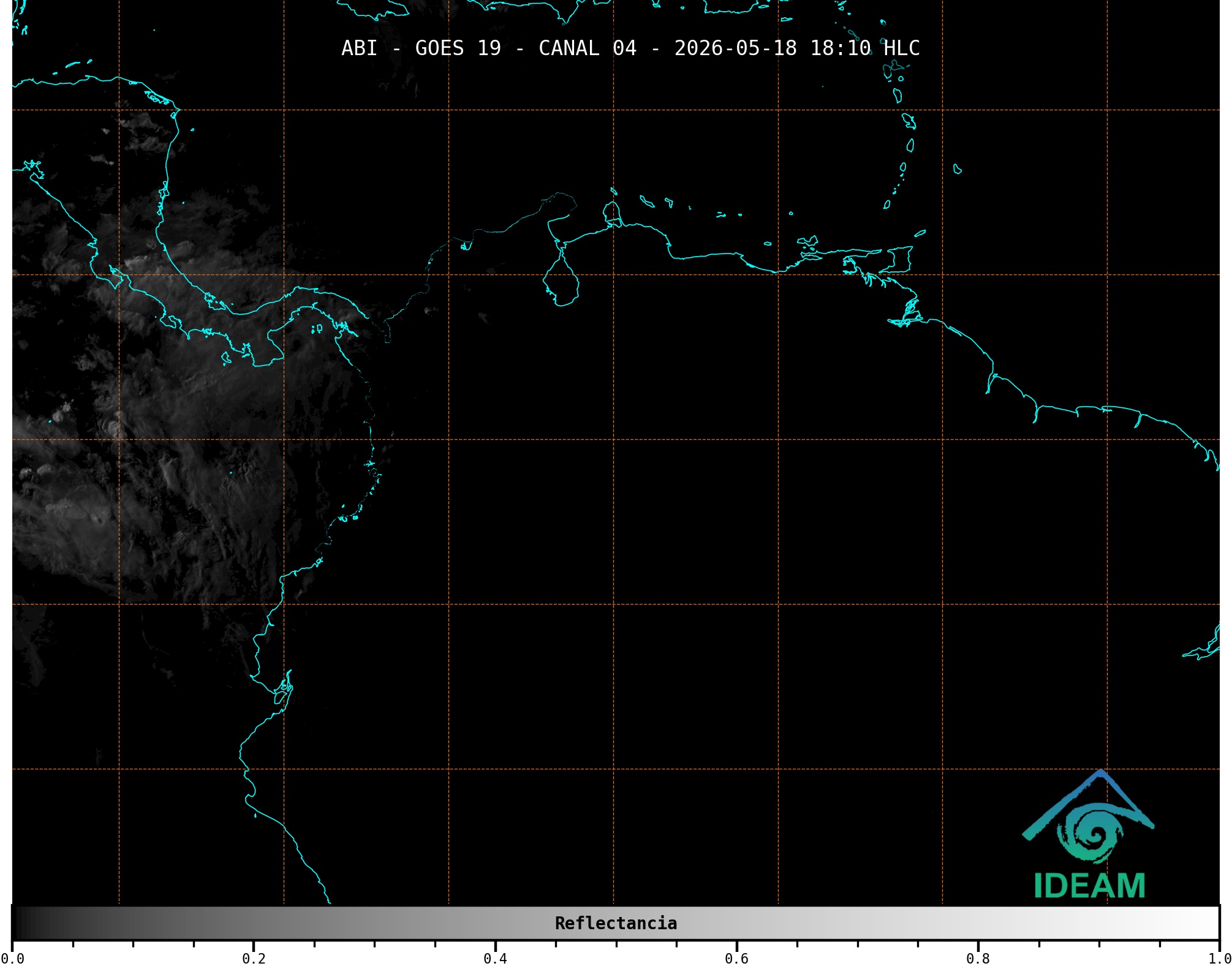The width and height of the screenshot is (1232, 966).
Task: Click the Reflectancia colorbar label
Action: [616, 923]
